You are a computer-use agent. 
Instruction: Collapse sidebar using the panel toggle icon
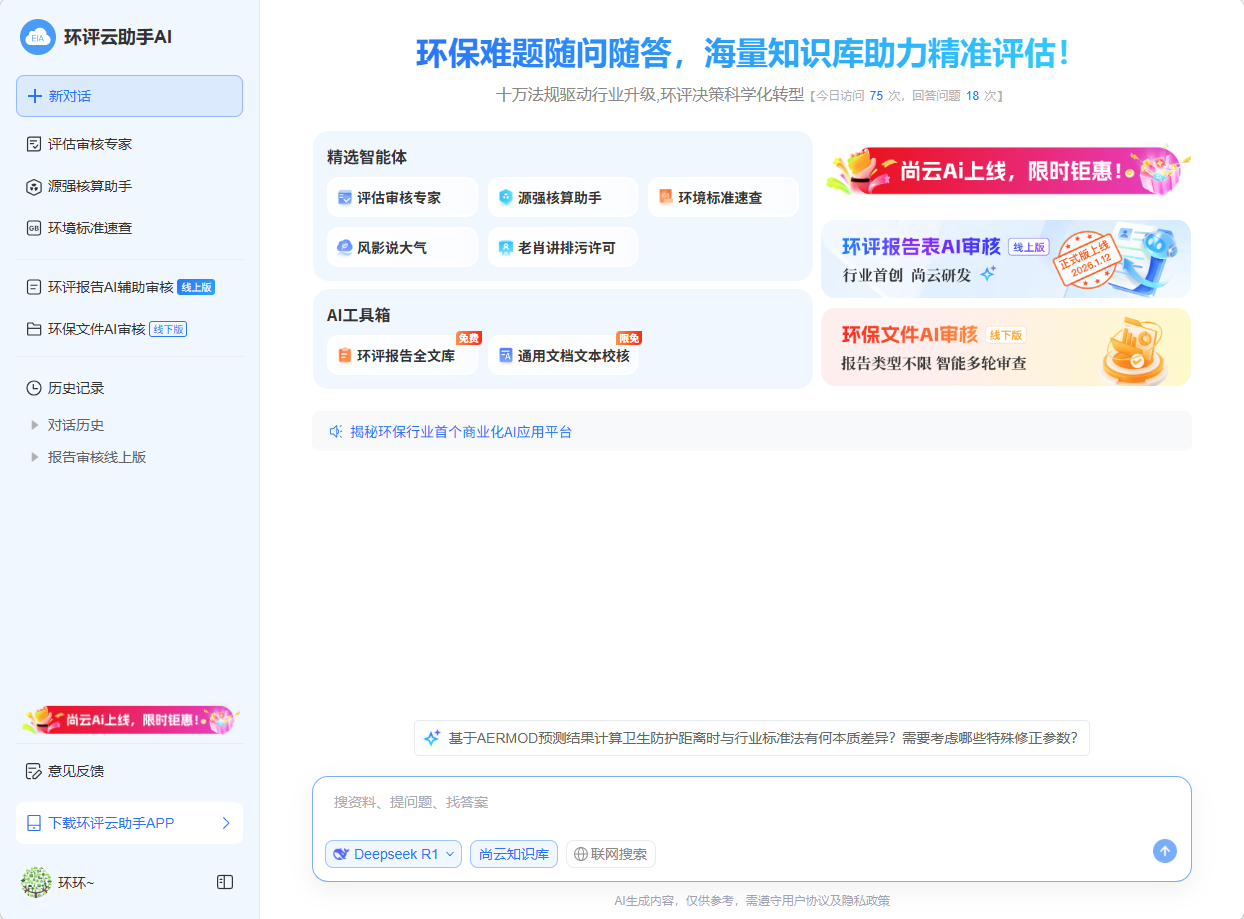[x=225, y=882]
